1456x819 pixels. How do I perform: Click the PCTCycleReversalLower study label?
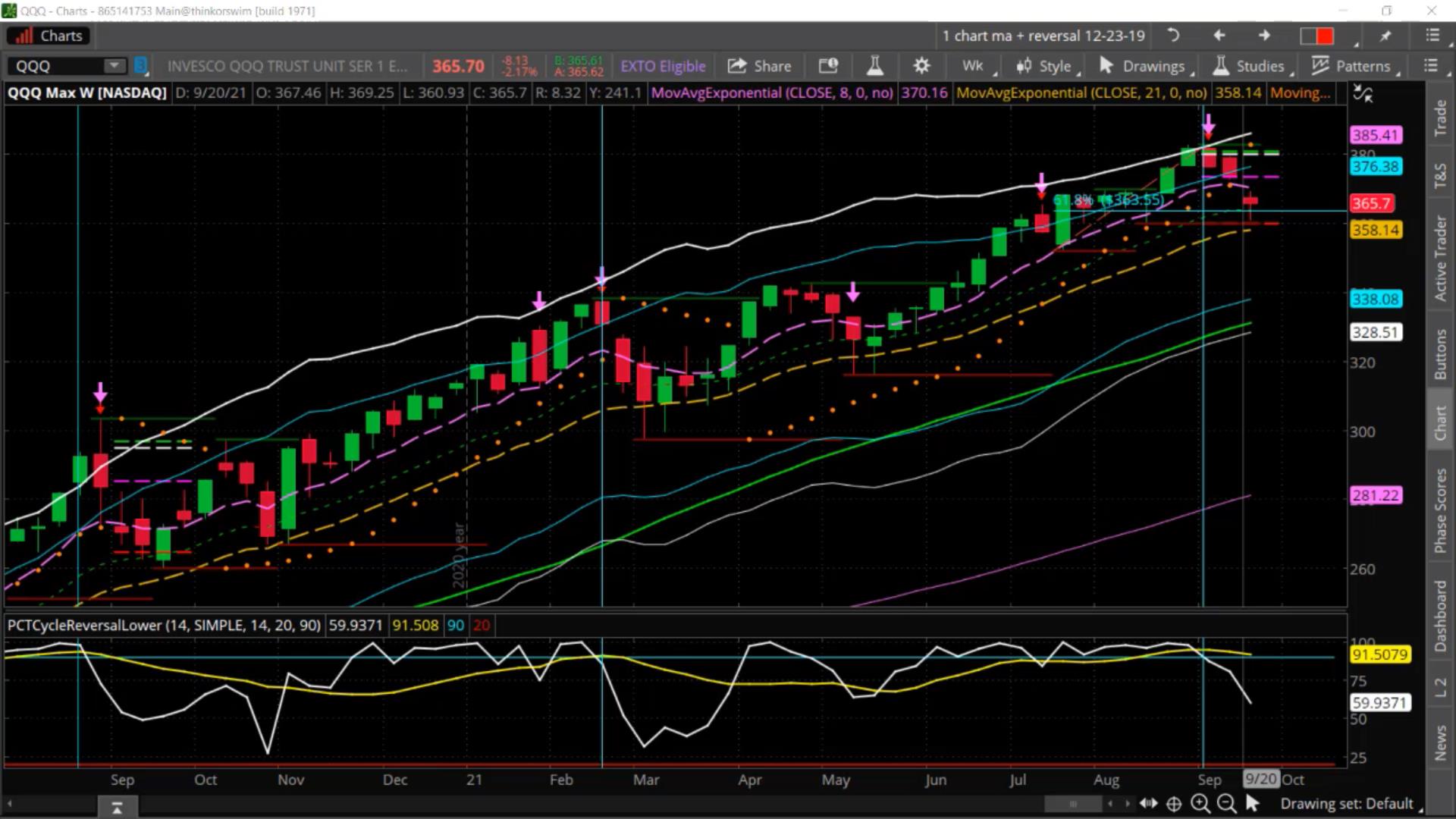pyautogui.click(x=164, y=626)
